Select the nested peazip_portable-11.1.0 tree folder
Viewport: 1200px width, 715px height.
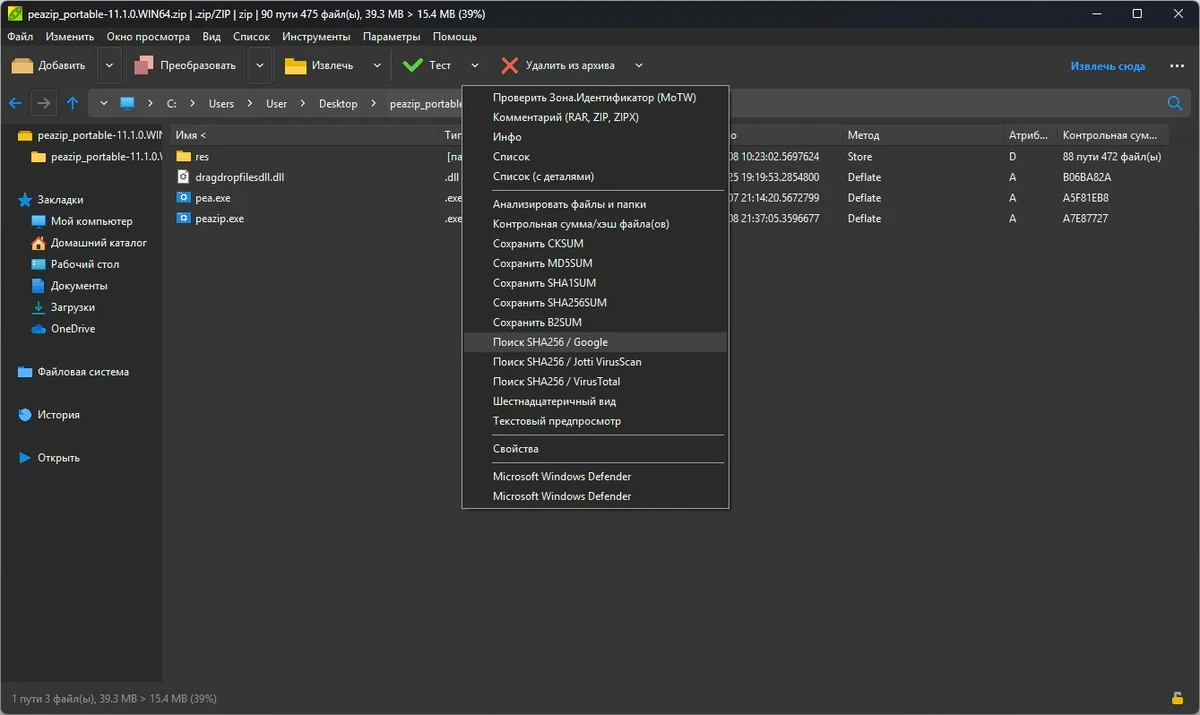(105, 157)
